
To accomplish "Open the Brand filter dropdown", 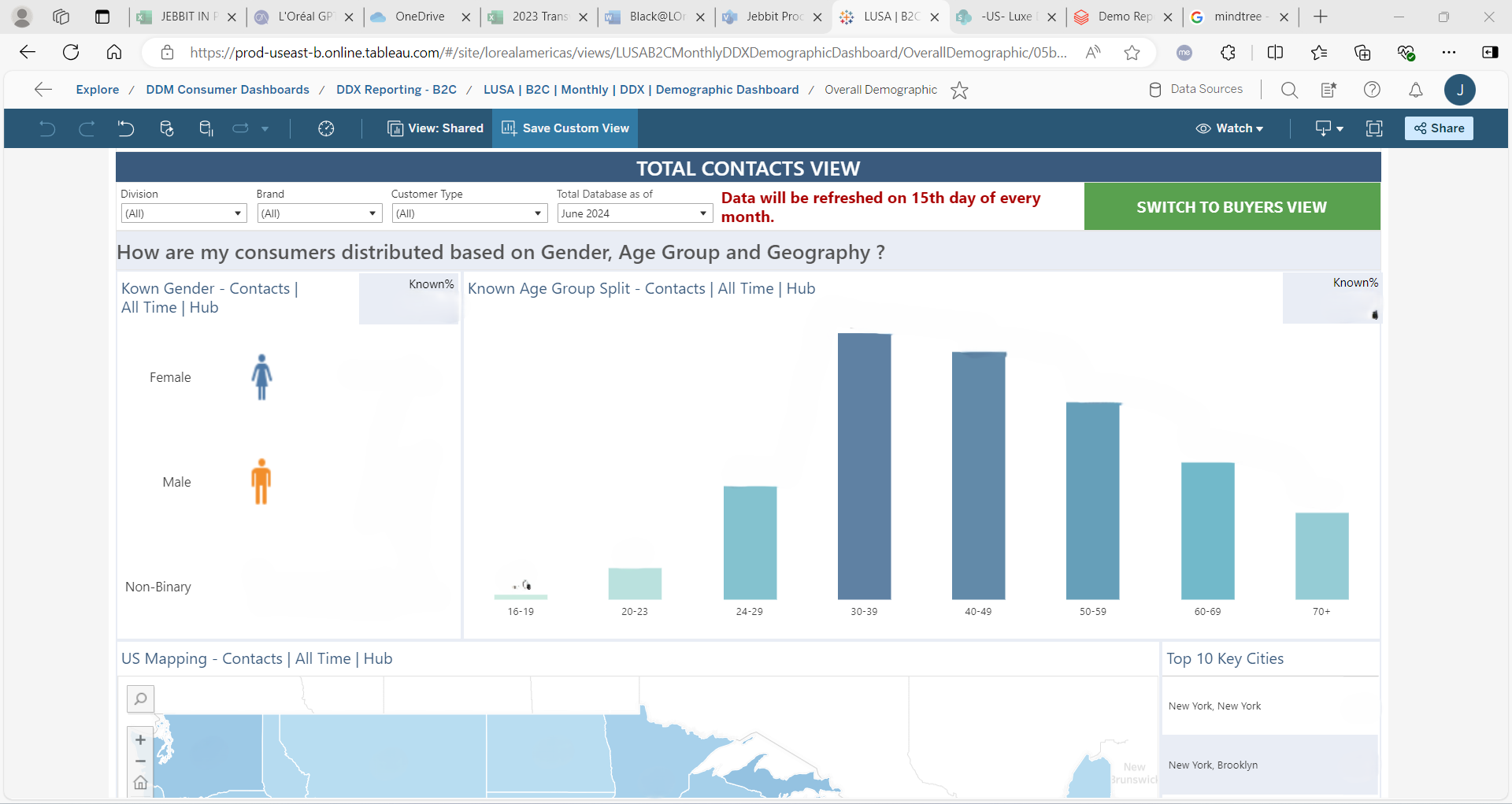I will tap(319, 213).
